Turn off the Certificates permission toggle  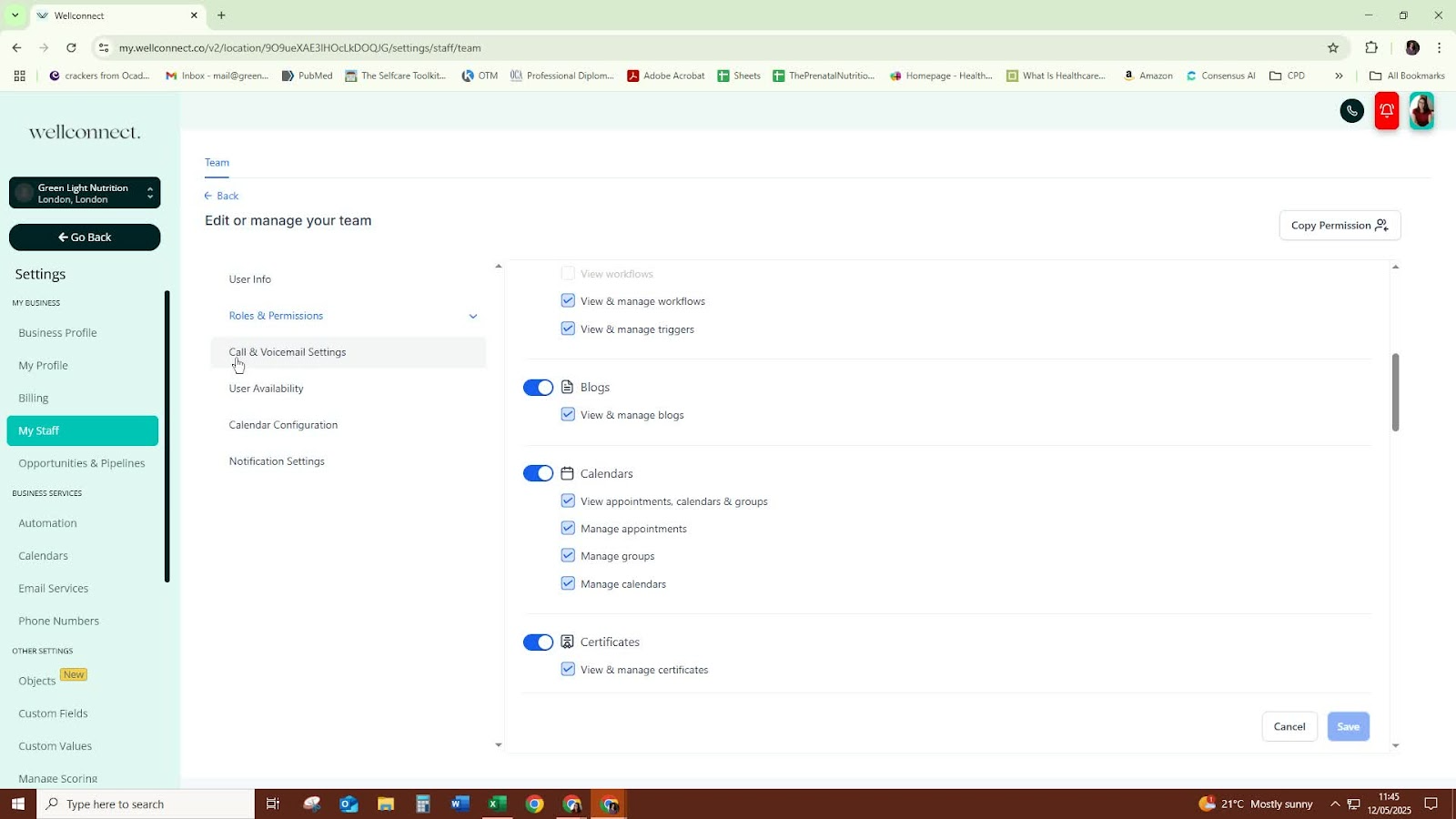(x=538, y=642)
